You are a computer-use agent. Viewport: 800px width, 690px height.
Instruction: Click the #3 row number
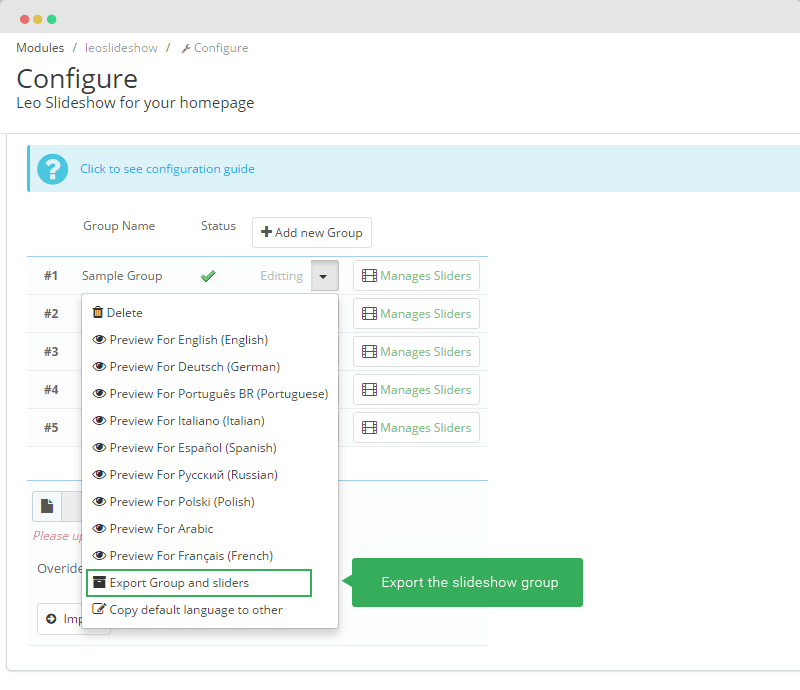point(51,352)
